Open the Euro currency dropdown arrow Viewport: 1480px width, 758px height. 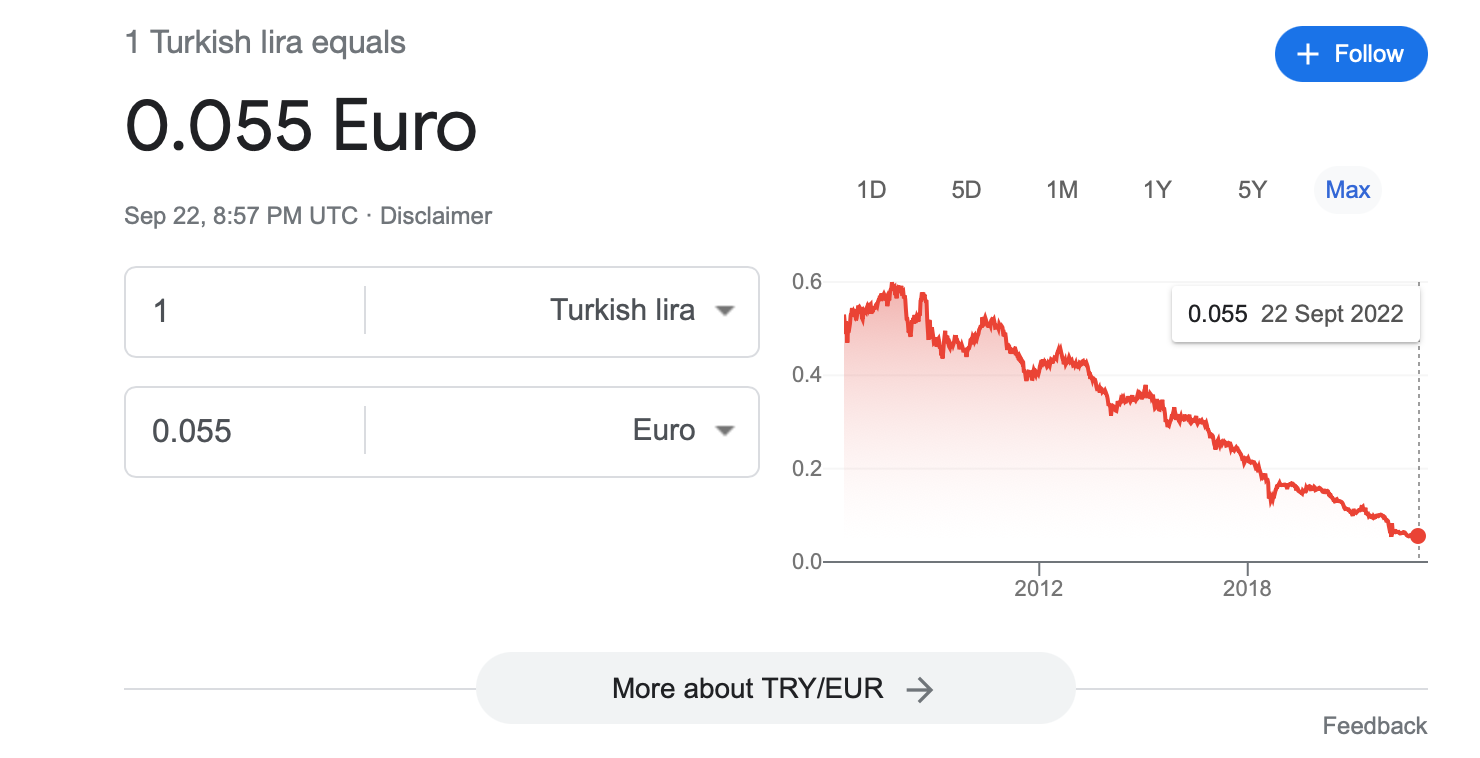coord(725,431)
